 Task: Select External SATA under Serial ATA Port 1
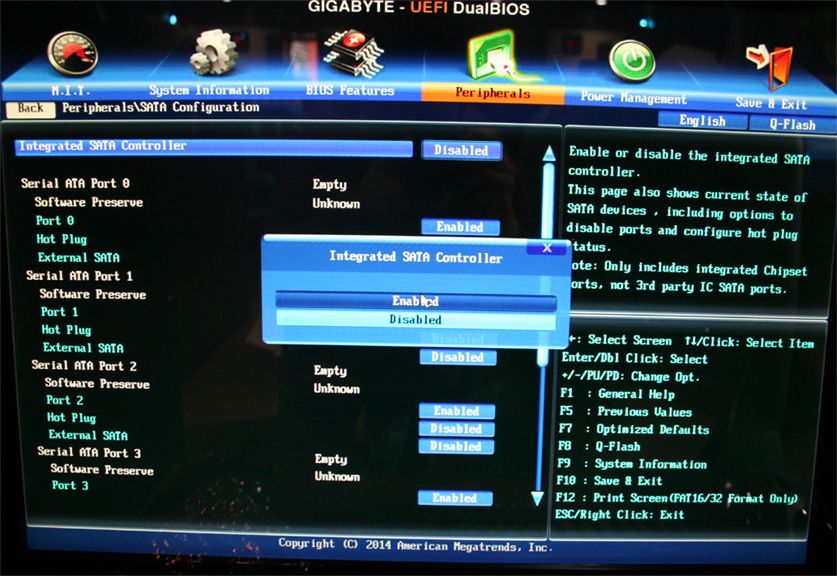pos(83,348)
